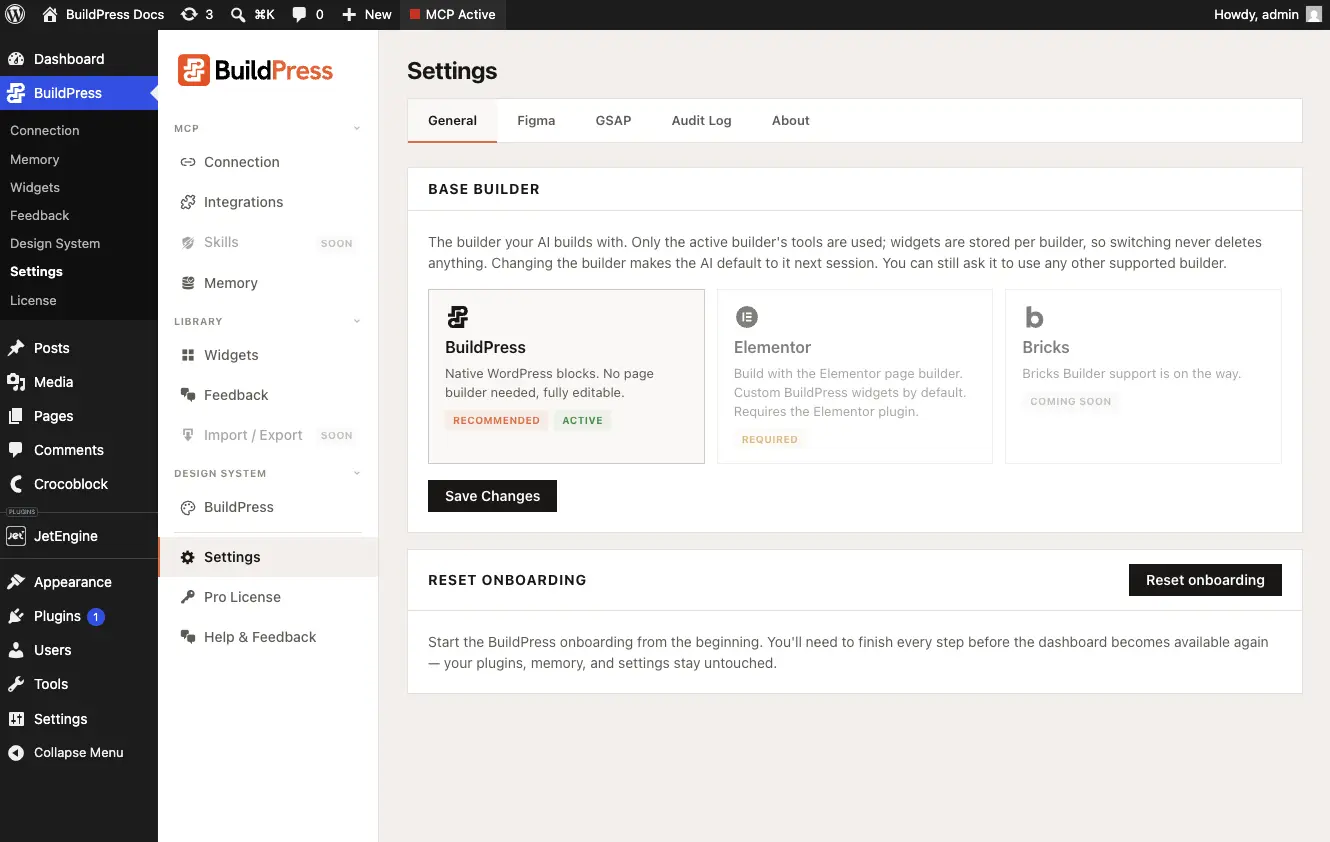Click the RESET ONBOARDING section heading
Image resolution: width=1330 pixels, height=842 pixels.
(507, 580)
